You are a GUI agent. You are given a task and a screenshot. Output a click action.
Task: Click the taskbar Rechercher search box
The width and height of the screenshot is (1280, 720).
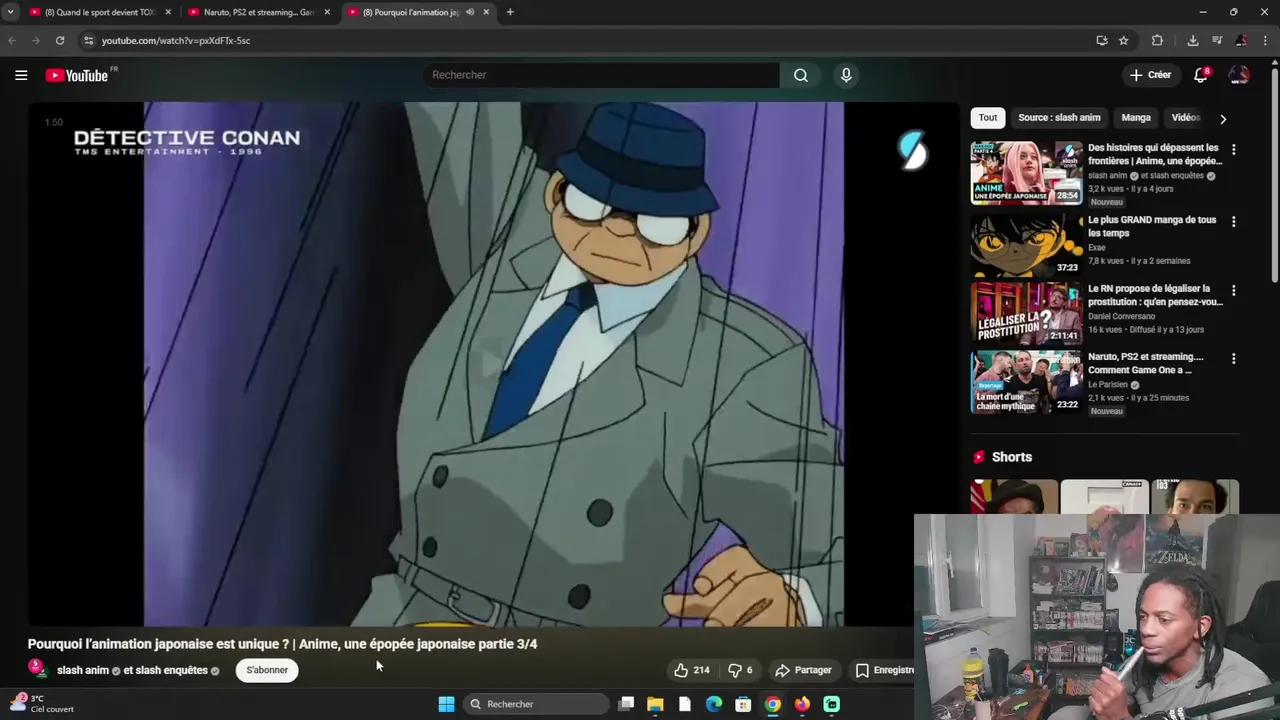coord(537,704)
